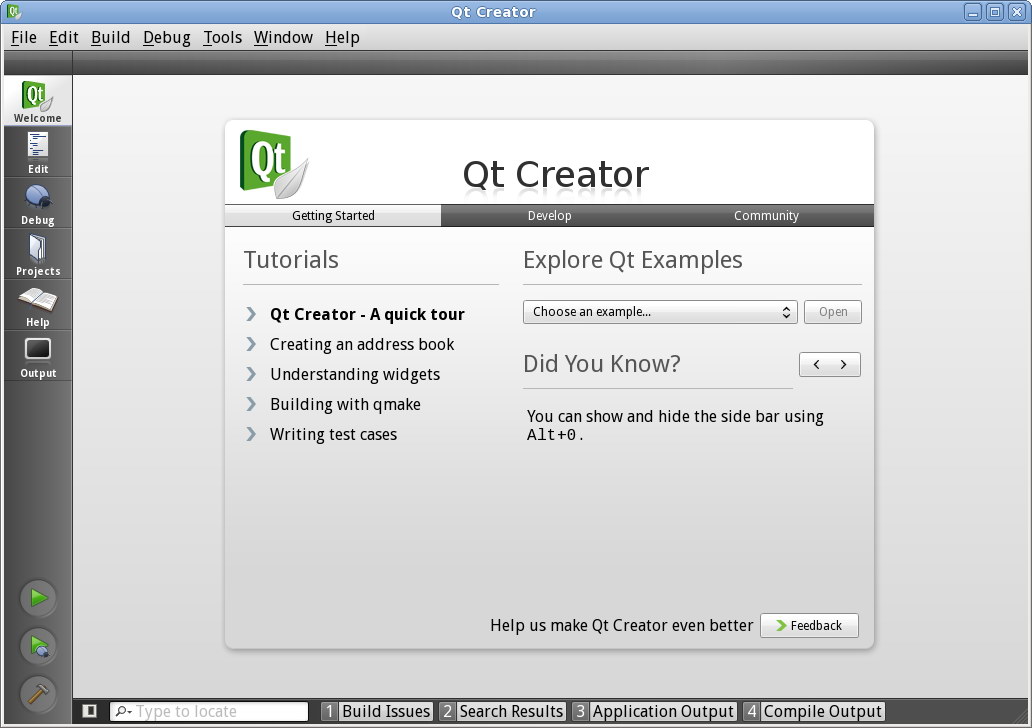1032x728 pixels.
Task: Build project with the hammer icon
Action: tap(38, 694)
